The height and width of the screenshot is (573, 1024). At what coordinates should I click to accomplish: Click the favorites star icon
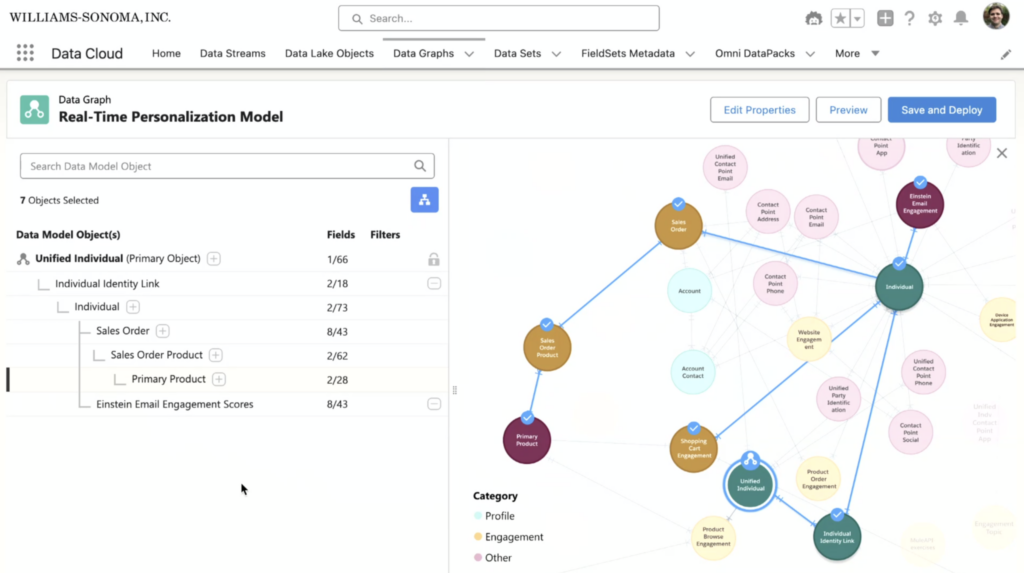840,18
